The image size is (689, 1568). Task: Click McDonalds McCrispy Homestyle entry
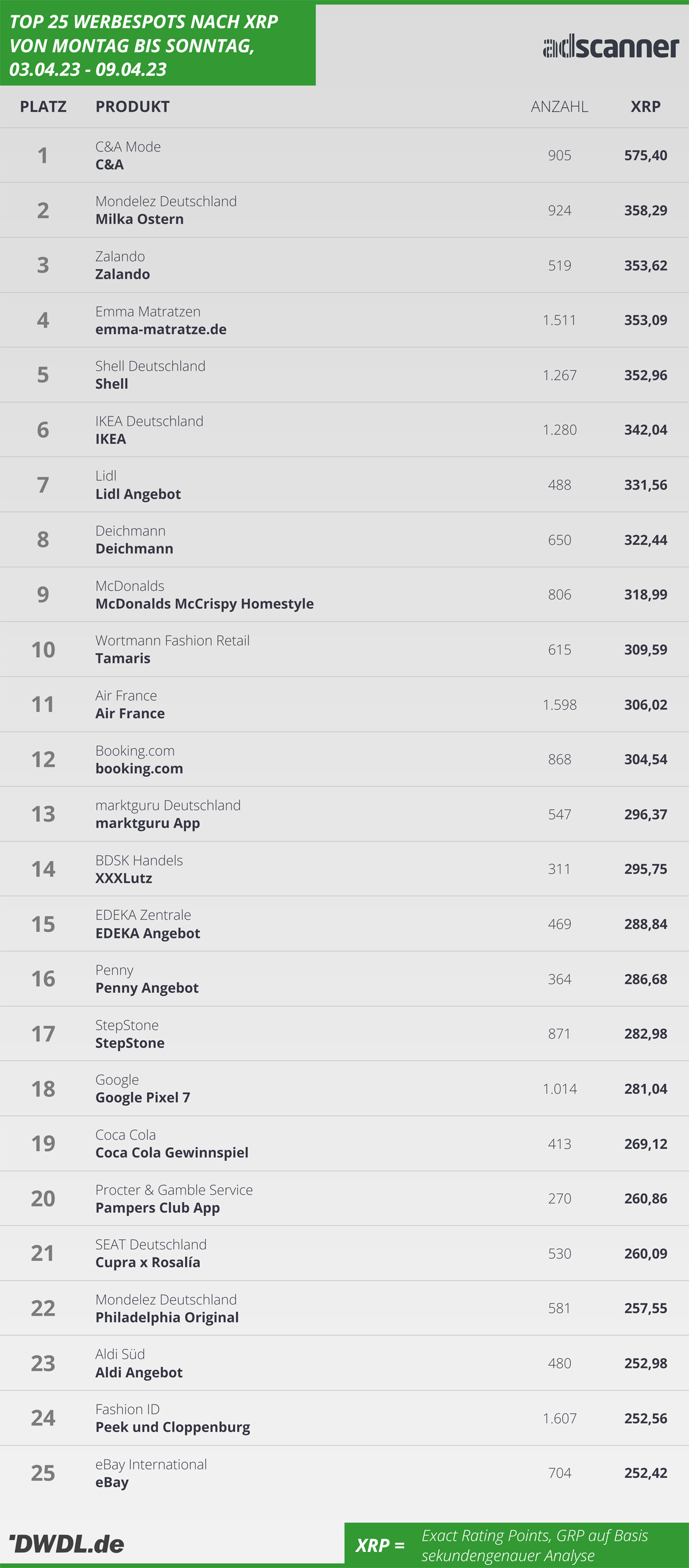pyautogui.click(x=204, y=604)
